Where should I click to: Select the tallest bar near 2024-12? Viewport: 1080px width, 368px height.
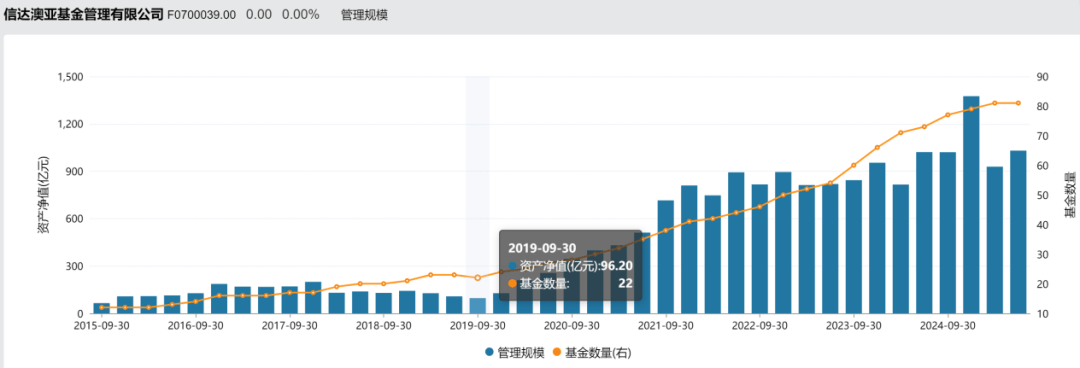pyautogui.click(x=971, y=205)
